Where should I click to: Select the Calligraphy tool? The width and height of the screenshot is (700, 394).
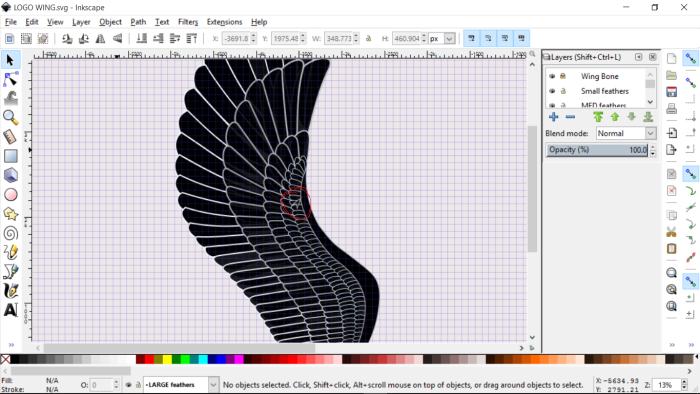10,290
